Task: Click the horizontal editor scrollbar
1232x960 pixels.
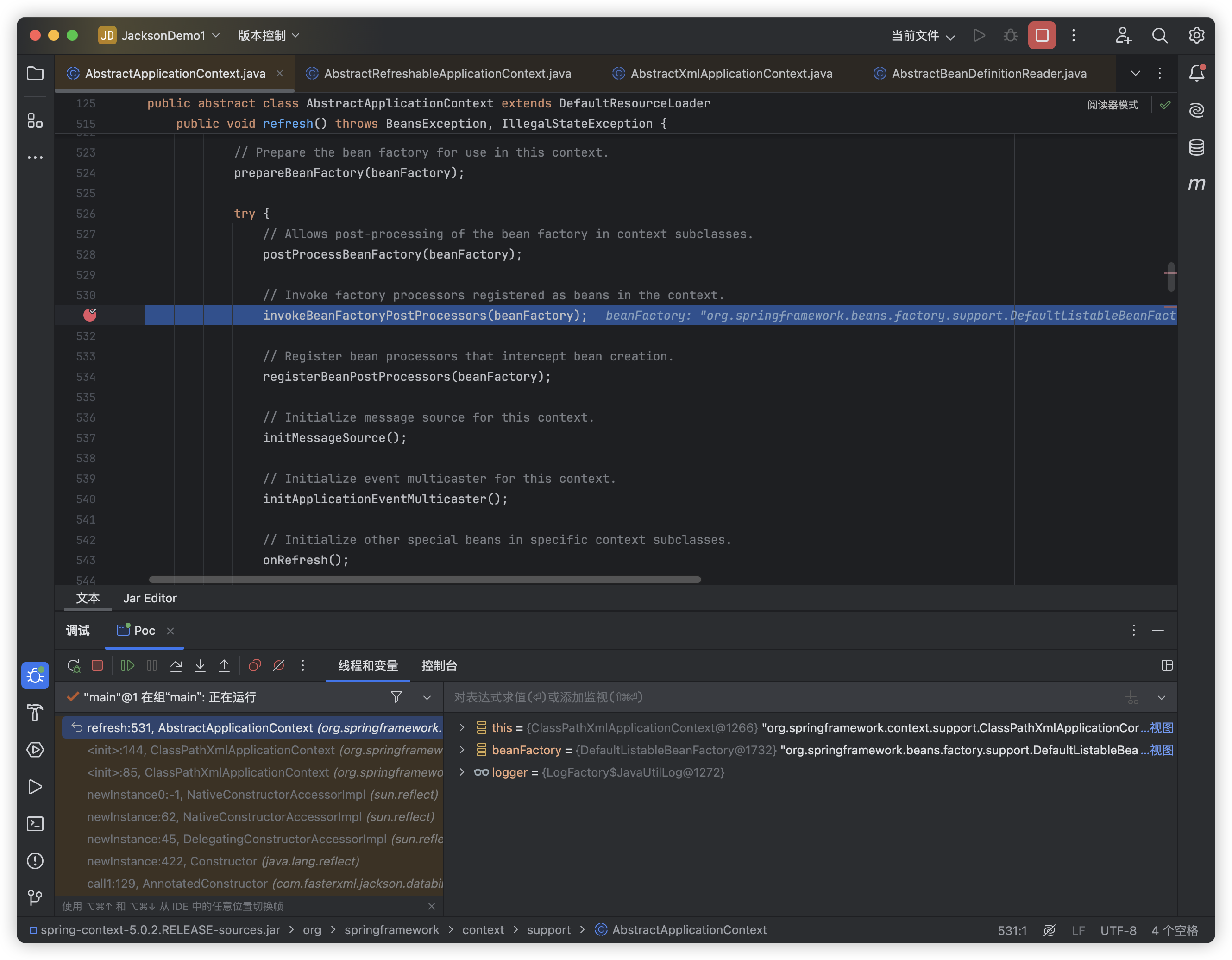Action: tap(425, 580)
